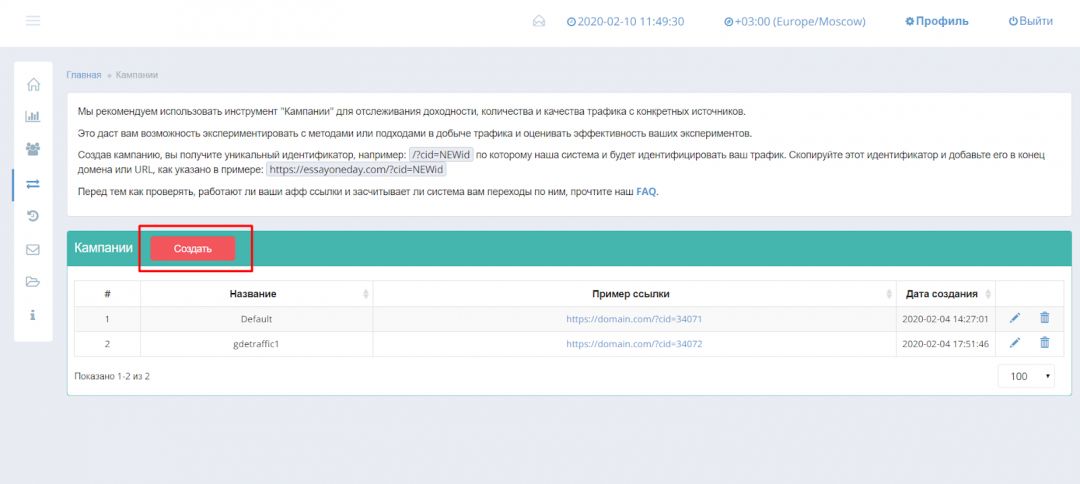Open the messages envelope icon in header

pyautogui.click(x=539, y=21)
